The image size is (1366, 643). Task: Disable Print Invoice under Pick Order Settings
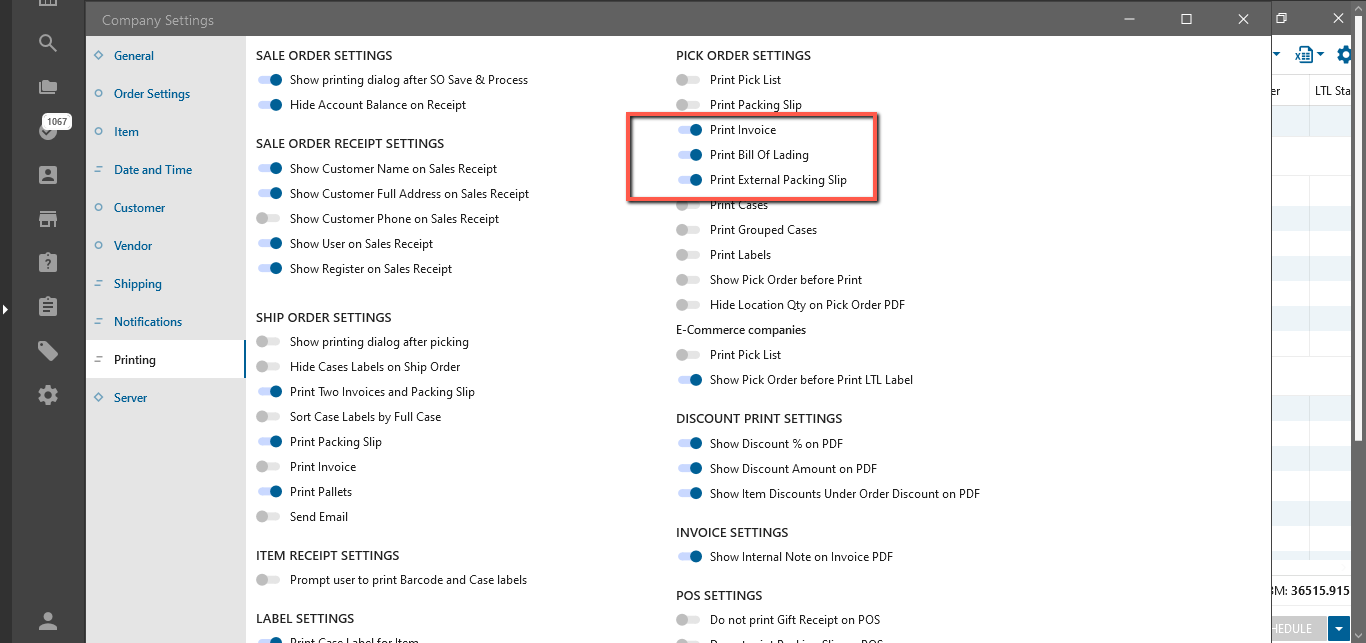[x=689, y=130]
